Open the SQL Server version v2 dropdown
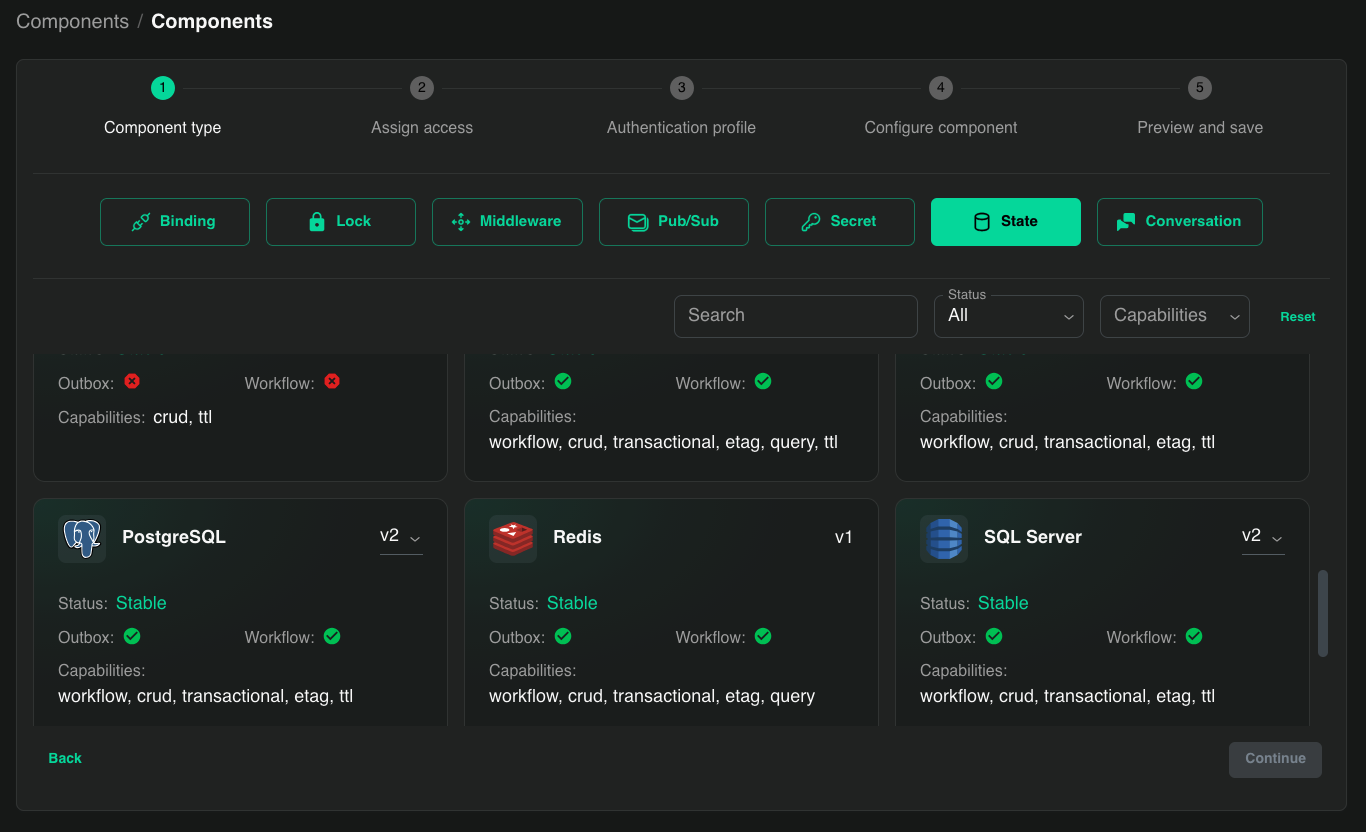The image size is (1366, 832). (x=1263, y=537)
